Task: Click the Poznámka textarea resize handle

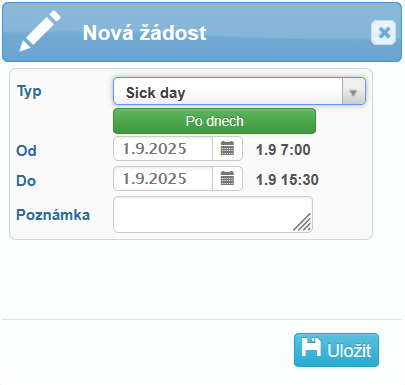Action: pos(302,222)
